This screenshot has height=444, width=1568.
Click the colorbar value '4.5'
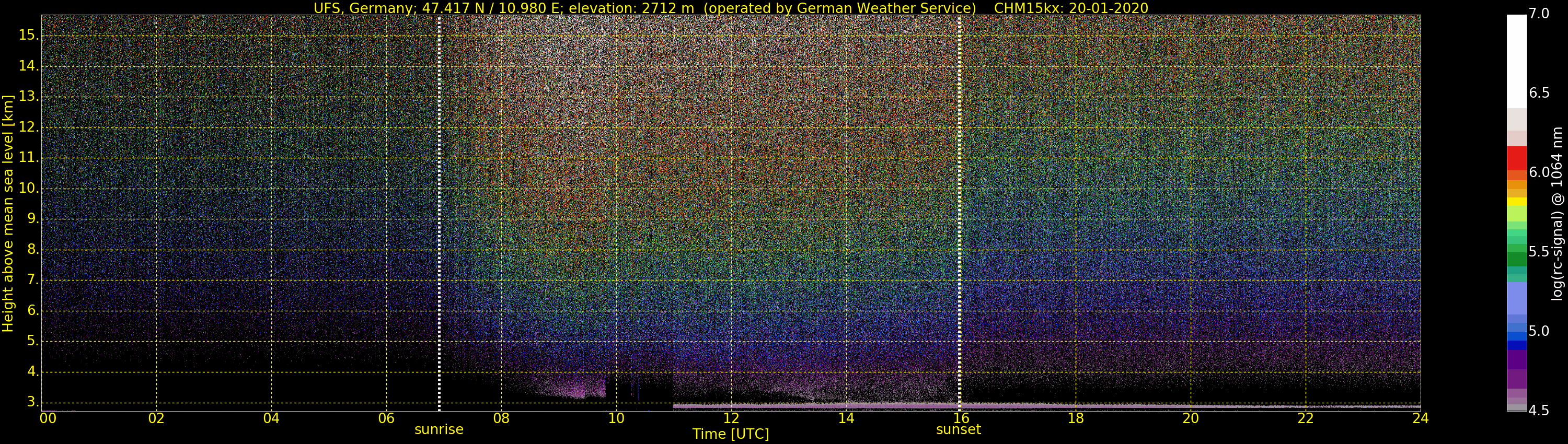tap(1539, 411)
